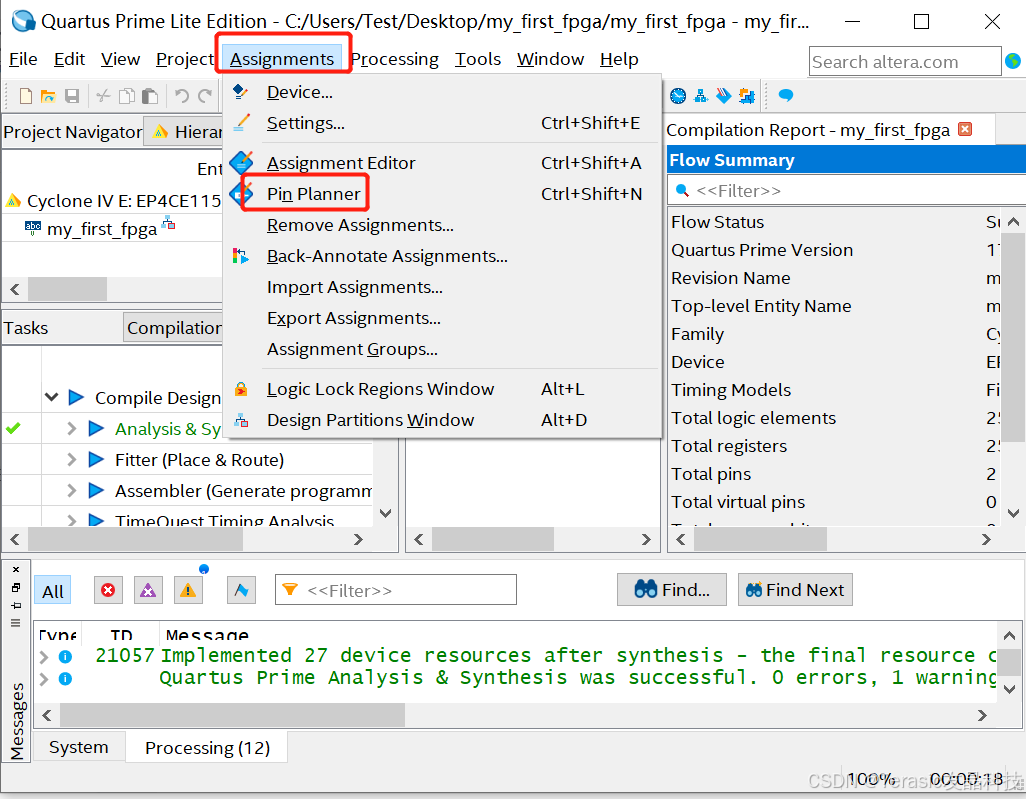Open the Help menu
This screenshot has height=799, width=1026.
tap(619, 59)
